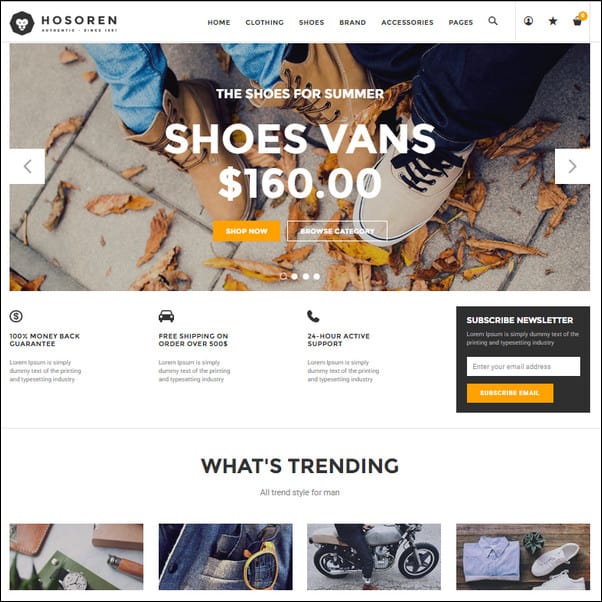Select the third slider pagination dot

click(x=306, y=276)
